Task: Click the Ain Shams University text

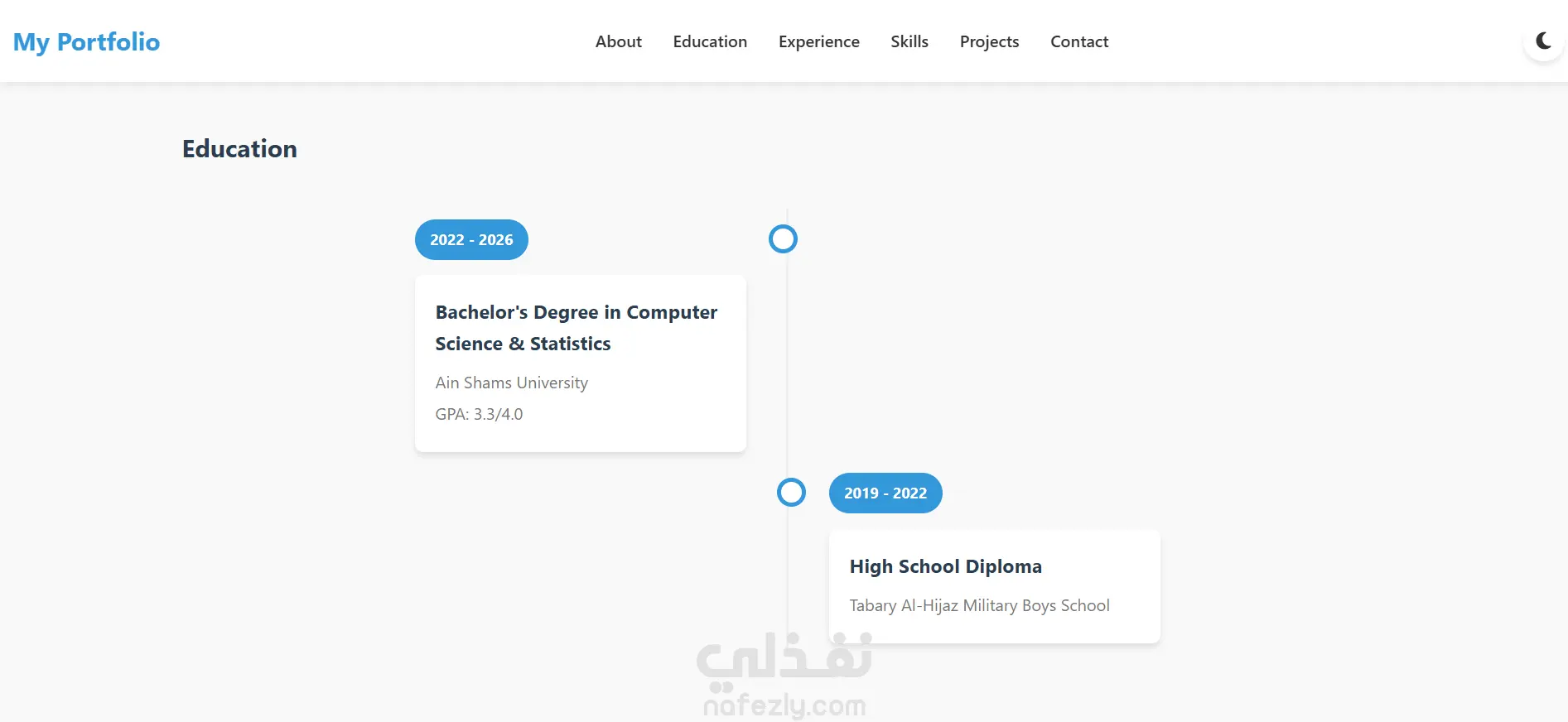Action: 511,383
